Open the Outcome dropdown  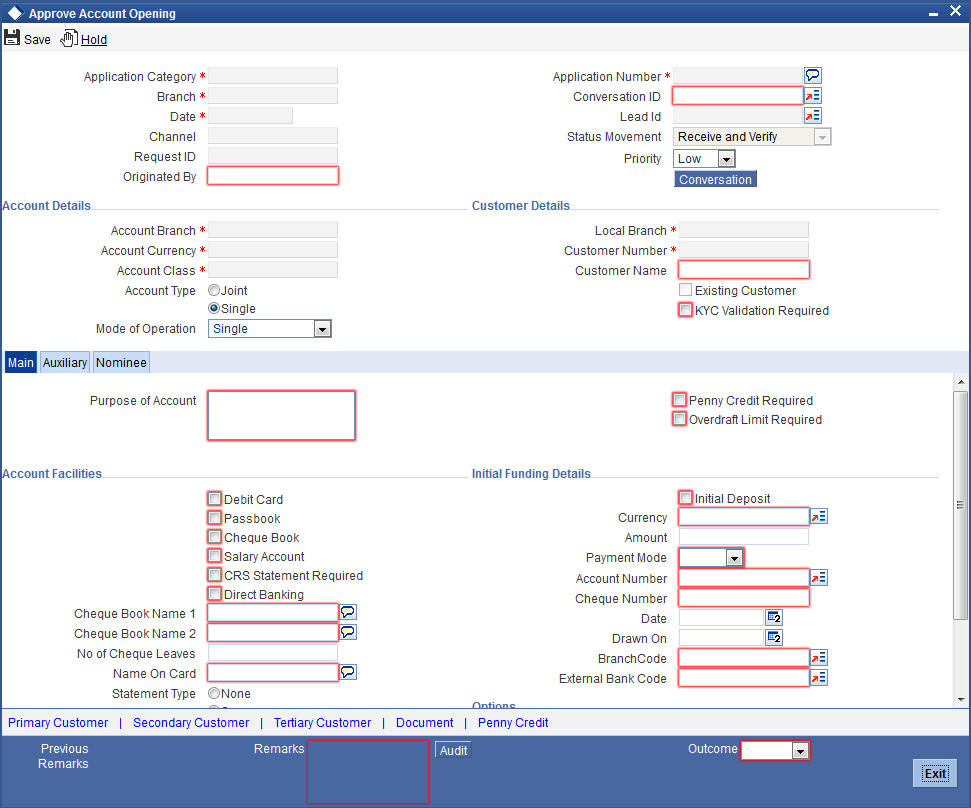(800, 751)
